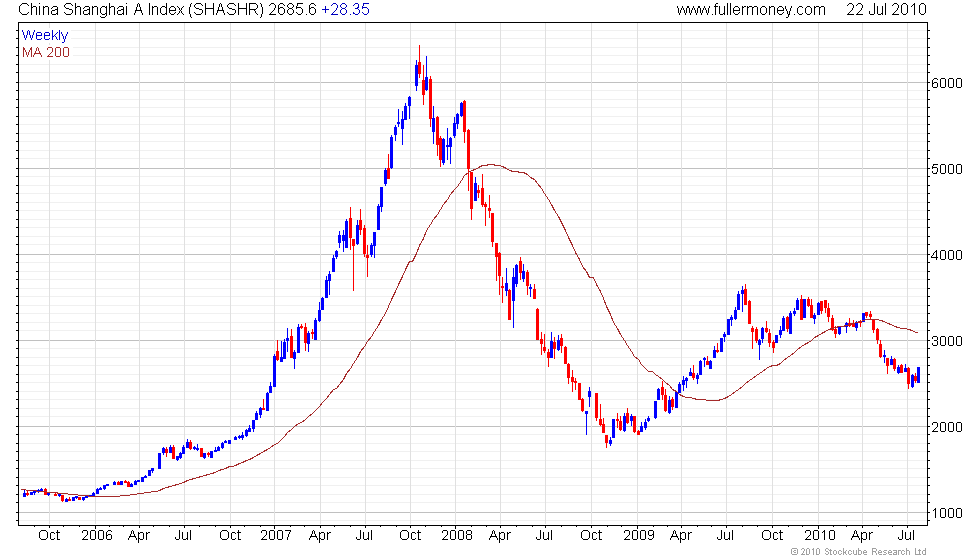Click the 6000 price axis label

pos(946,83)
